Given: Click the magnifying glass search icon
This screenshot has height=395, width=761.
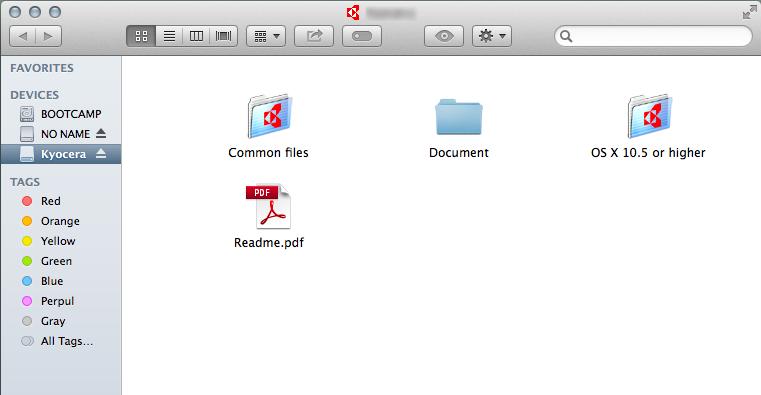Looking at the screenshot, I should [x=565, y=36].
